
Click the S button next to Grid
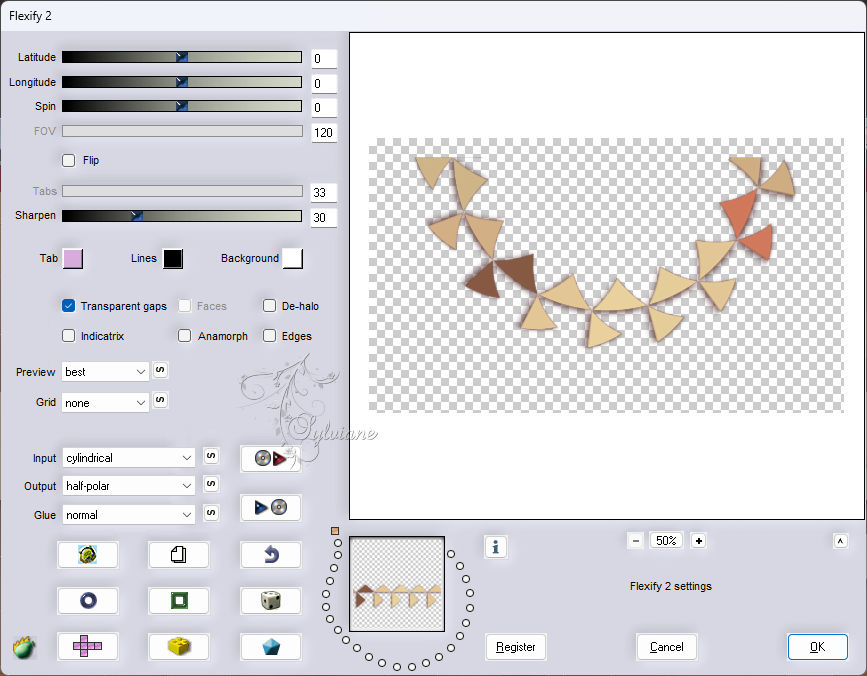click(x=160, y=400)
